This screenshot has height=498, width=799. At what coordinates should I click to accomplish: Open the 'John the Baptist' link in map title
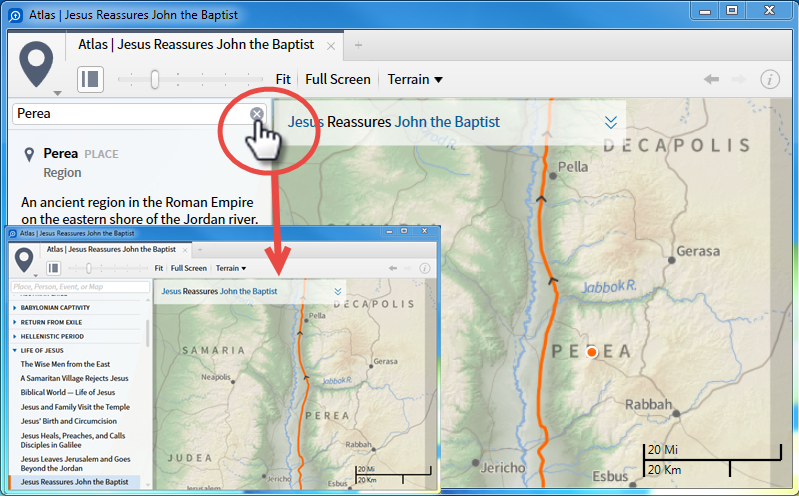click(x=447, y=122)
